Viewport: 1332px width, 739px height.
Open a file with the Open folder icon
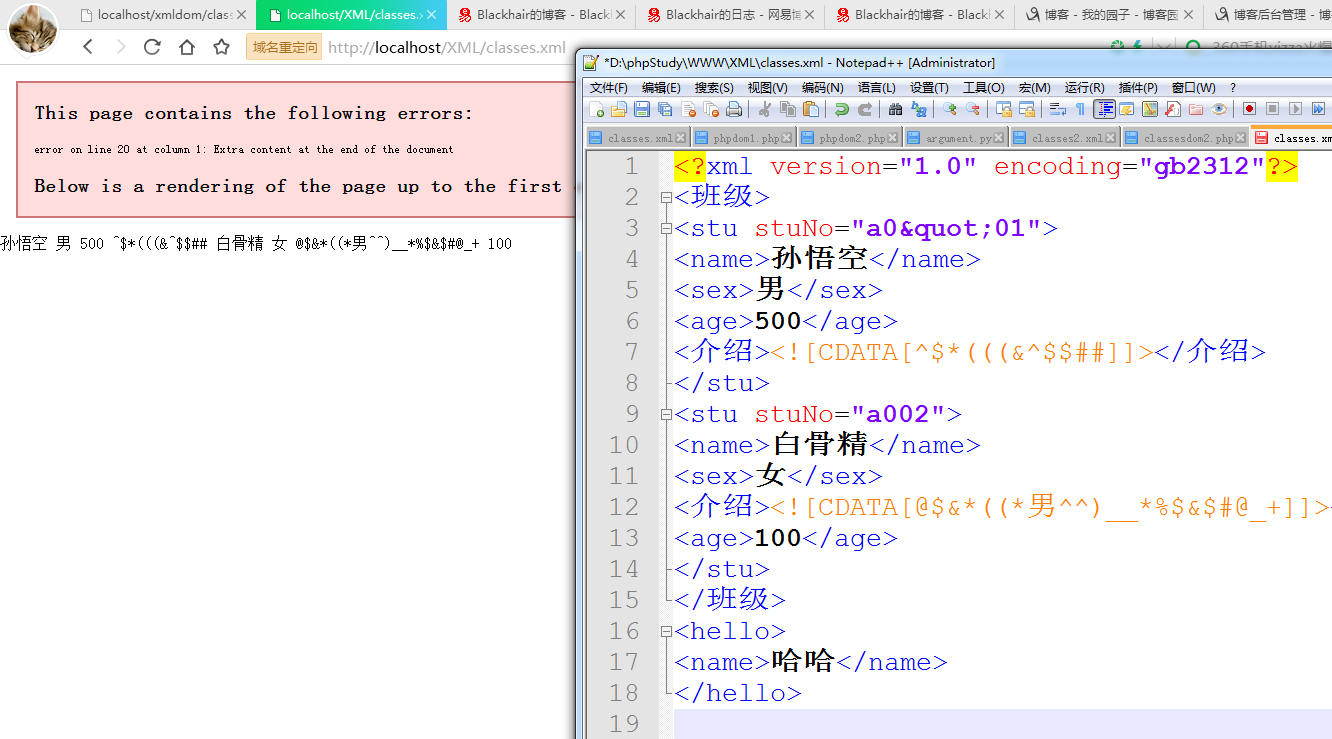click(622, 110)
